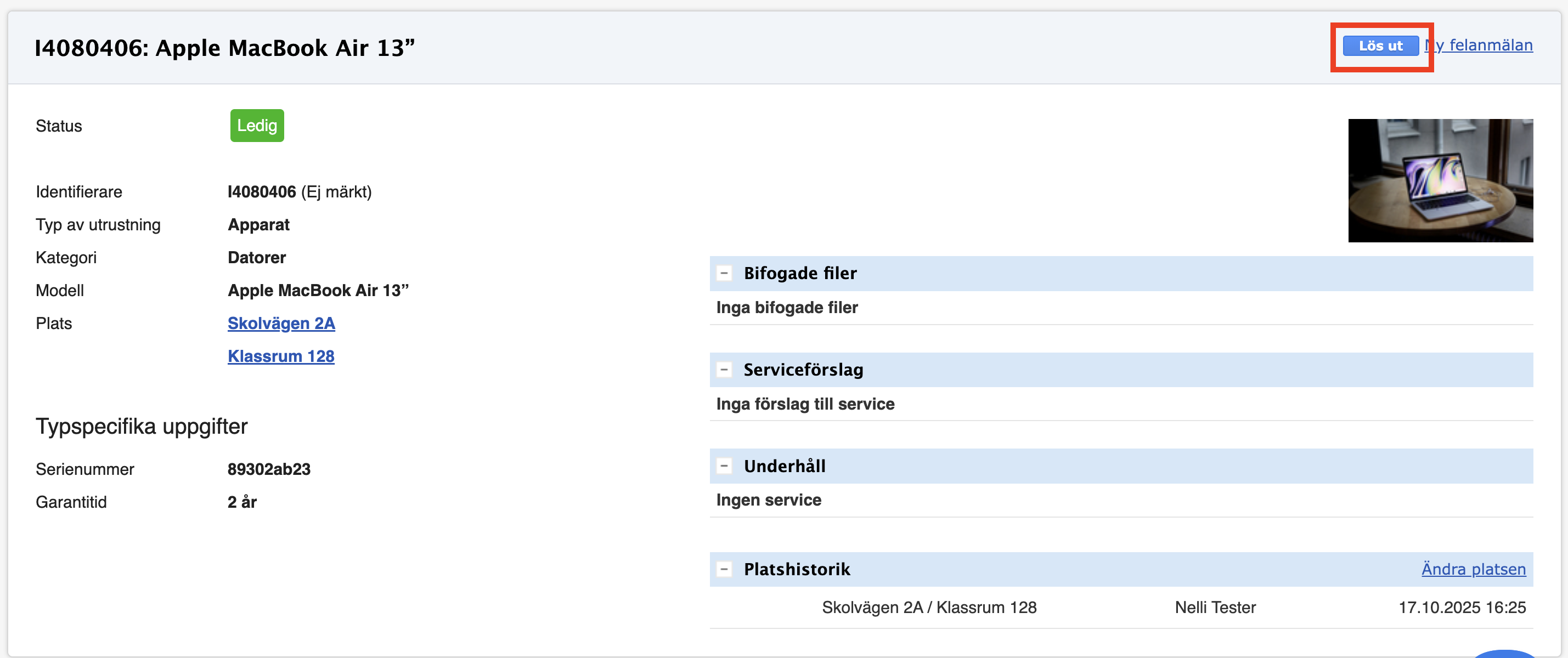Screen dimensions: 1568x658
Task: Click the 17.10.2025 16:25 timestamp
Action: click(1461, 607)
